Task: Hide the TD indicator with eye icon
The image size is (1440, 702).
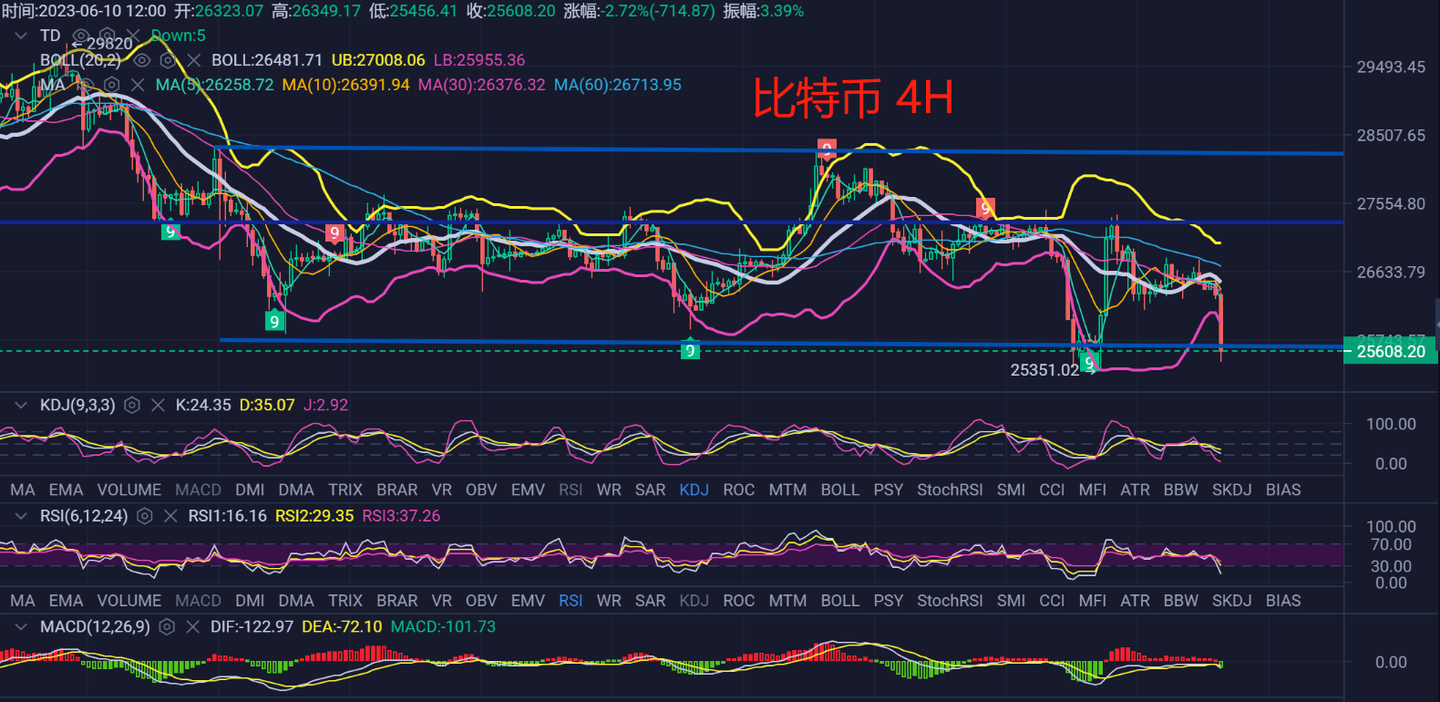Action: [x=80, y=36]
